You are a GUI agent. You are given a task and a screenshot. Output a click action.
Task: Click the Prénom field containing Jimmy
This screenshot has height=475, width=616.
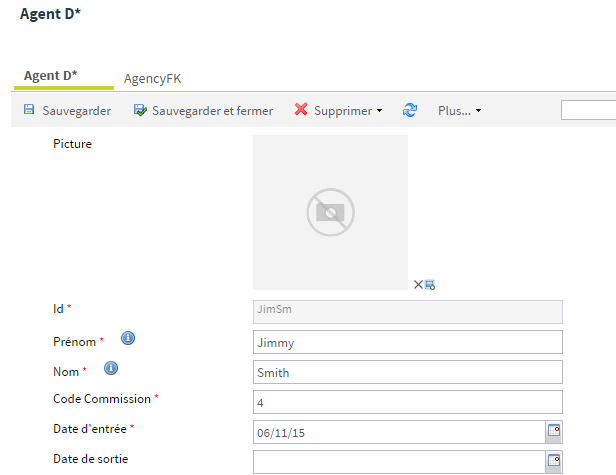point(408,342)
